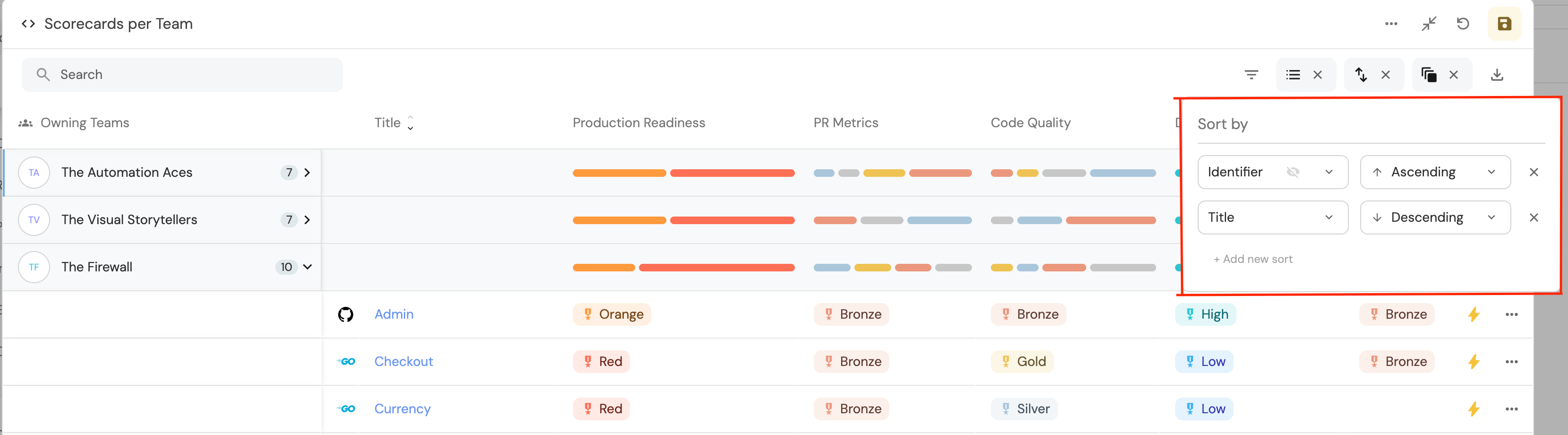This screenshot has height=435, width=1568.
Task: Click the sort arrows toolbar icon
Action: (x=1361, y=74)
